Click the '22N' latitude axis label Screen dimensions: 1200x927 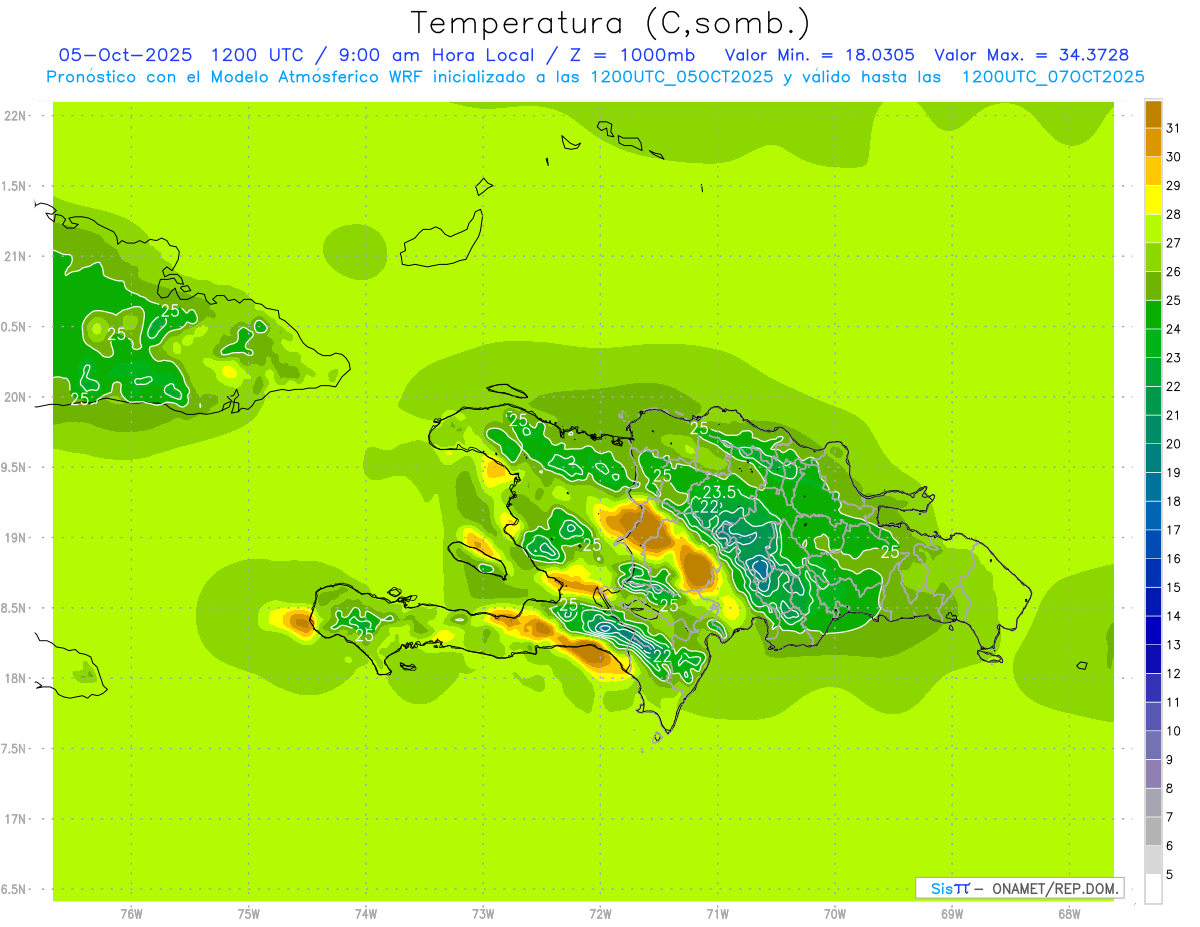(x=17, y=116)
